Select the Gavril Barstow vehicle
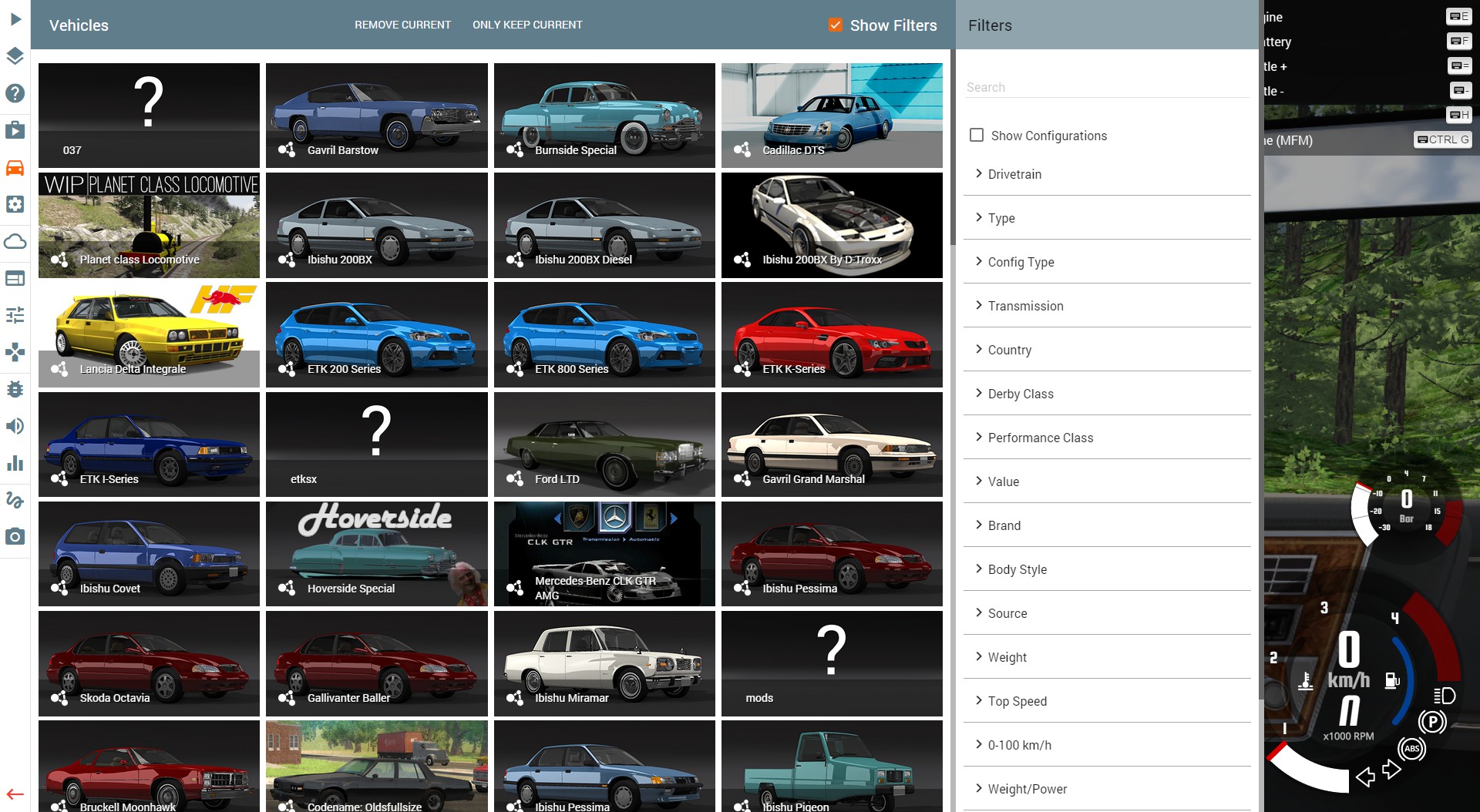 point(376,116)
